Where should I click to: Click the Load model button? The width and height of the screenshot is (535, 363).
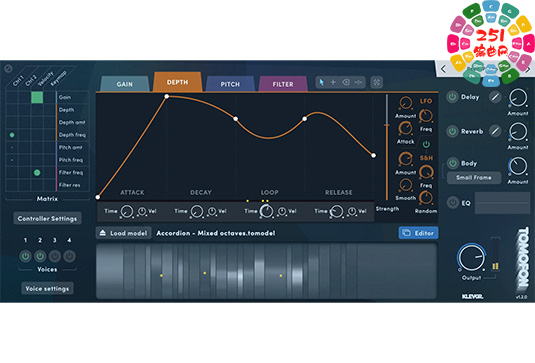(124, 233)
